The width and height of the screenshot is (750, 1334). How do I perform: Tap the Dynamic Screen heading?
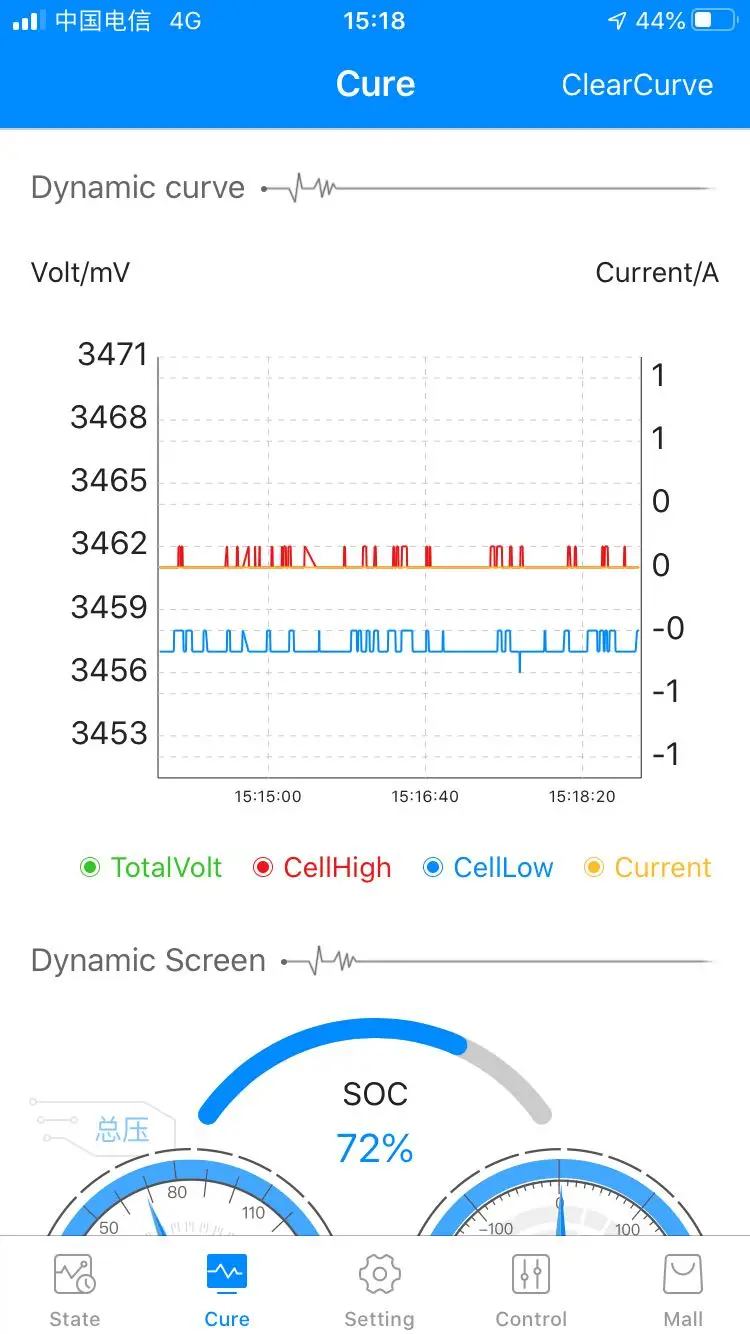click(x=148, y=960)
